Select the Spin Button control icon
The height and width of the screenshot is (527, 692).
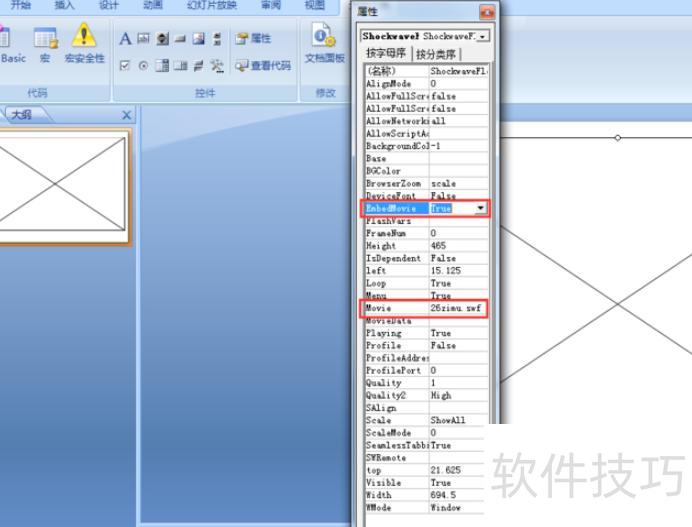(x=162, y=39)
